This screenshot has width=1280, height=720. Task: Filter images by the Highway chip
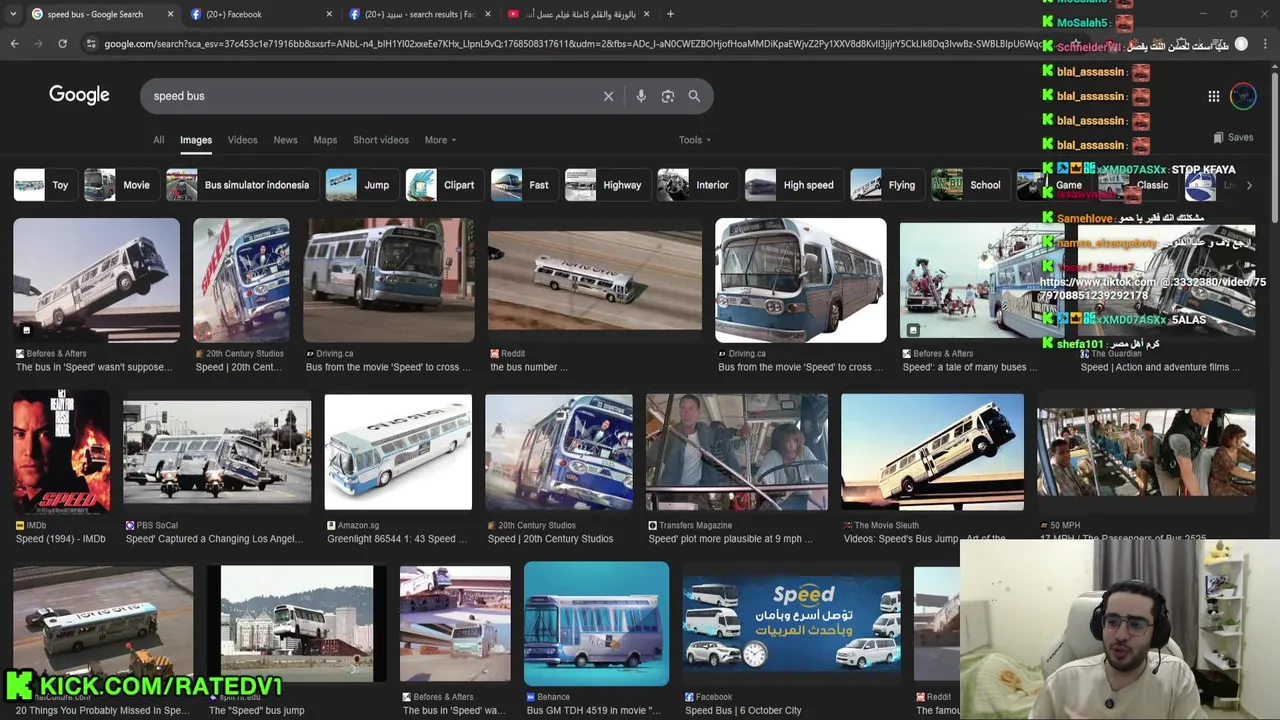tap(607, 185)
